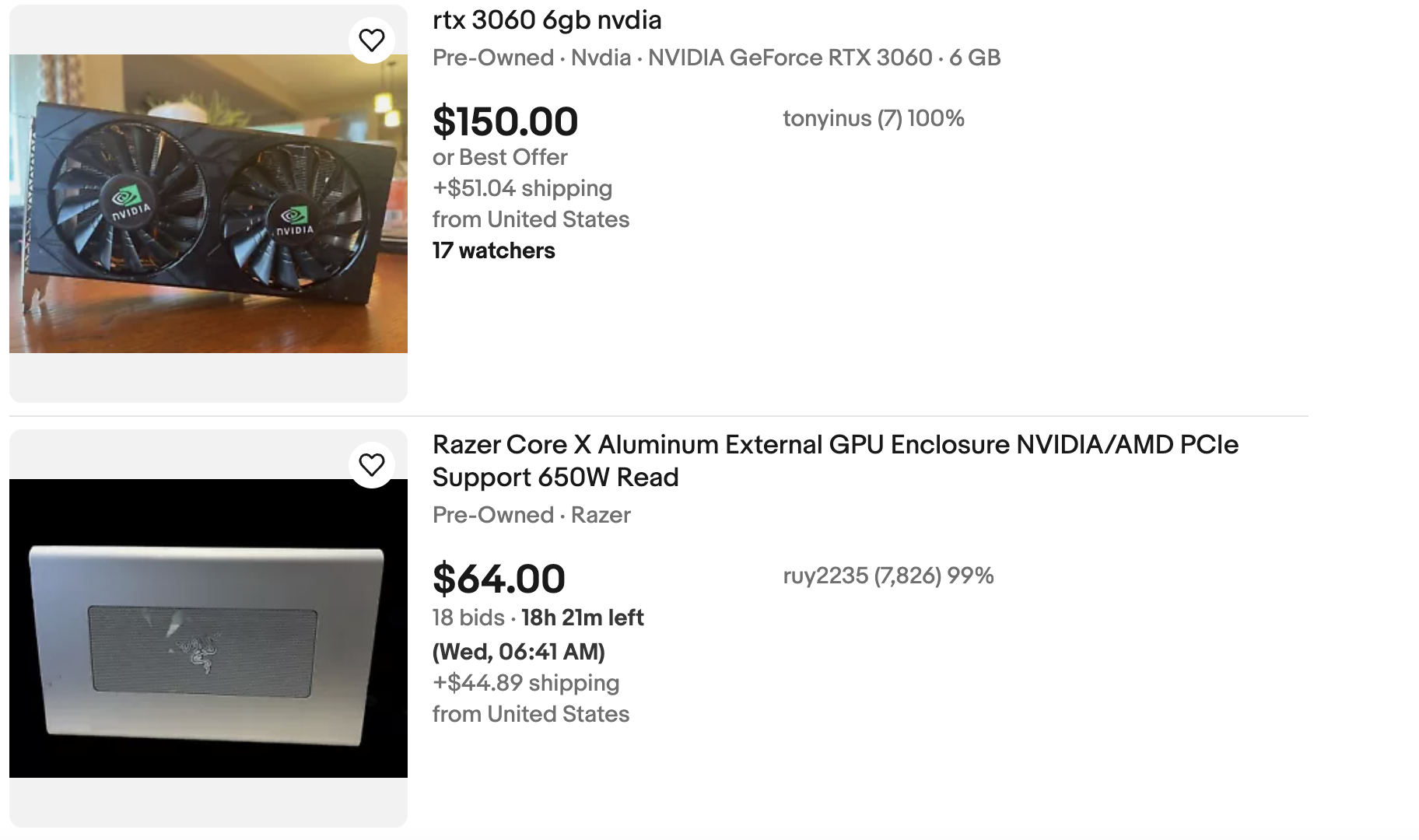Image resolution: width=1419 pixels, height=840 pixels.
Task: Click the 18h 21m left auction timer
Action: click(x=581, y=618)
